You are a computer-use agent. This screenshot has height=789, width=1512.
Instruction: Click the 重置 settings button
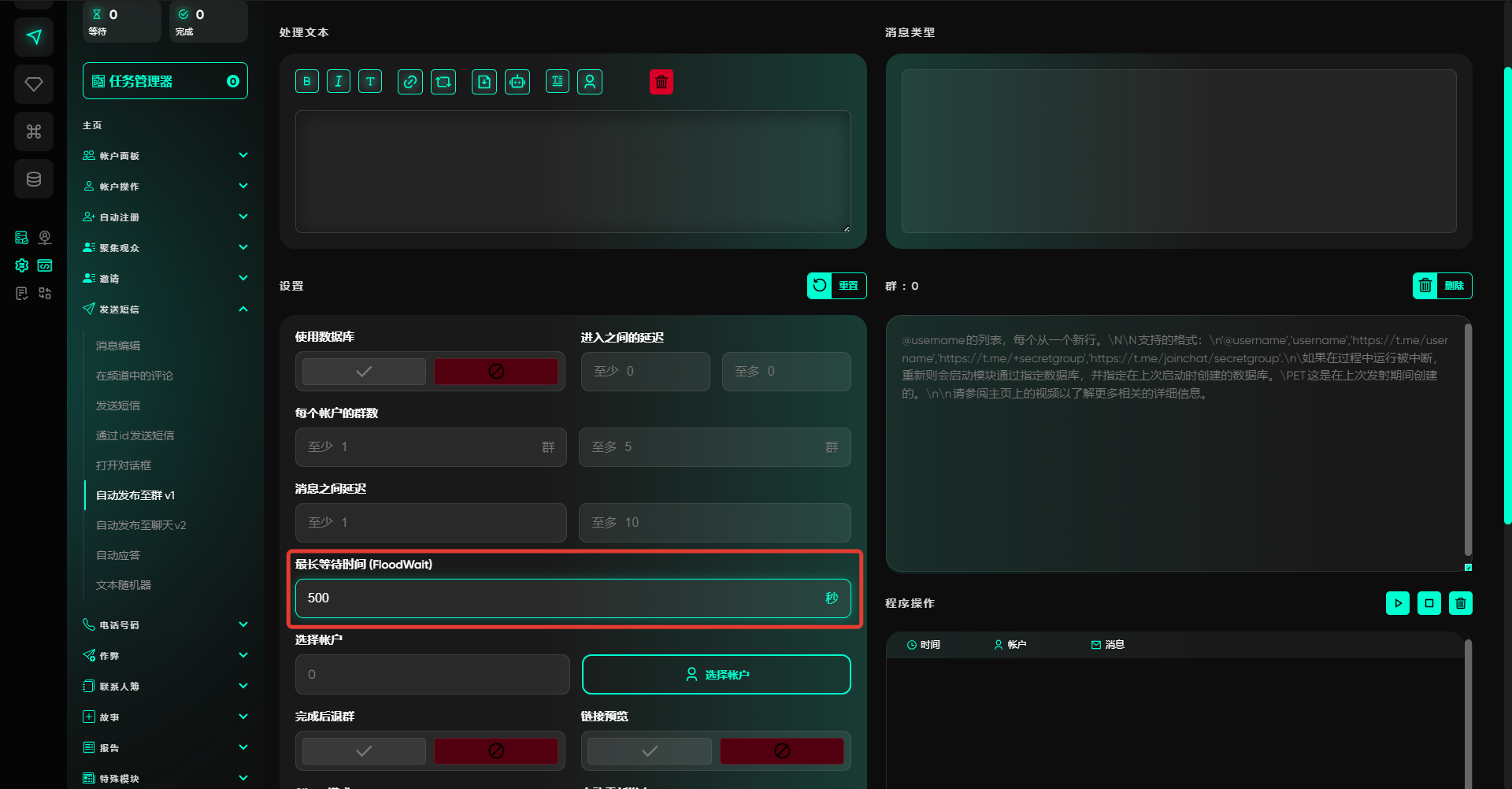(x=836, y=286)
